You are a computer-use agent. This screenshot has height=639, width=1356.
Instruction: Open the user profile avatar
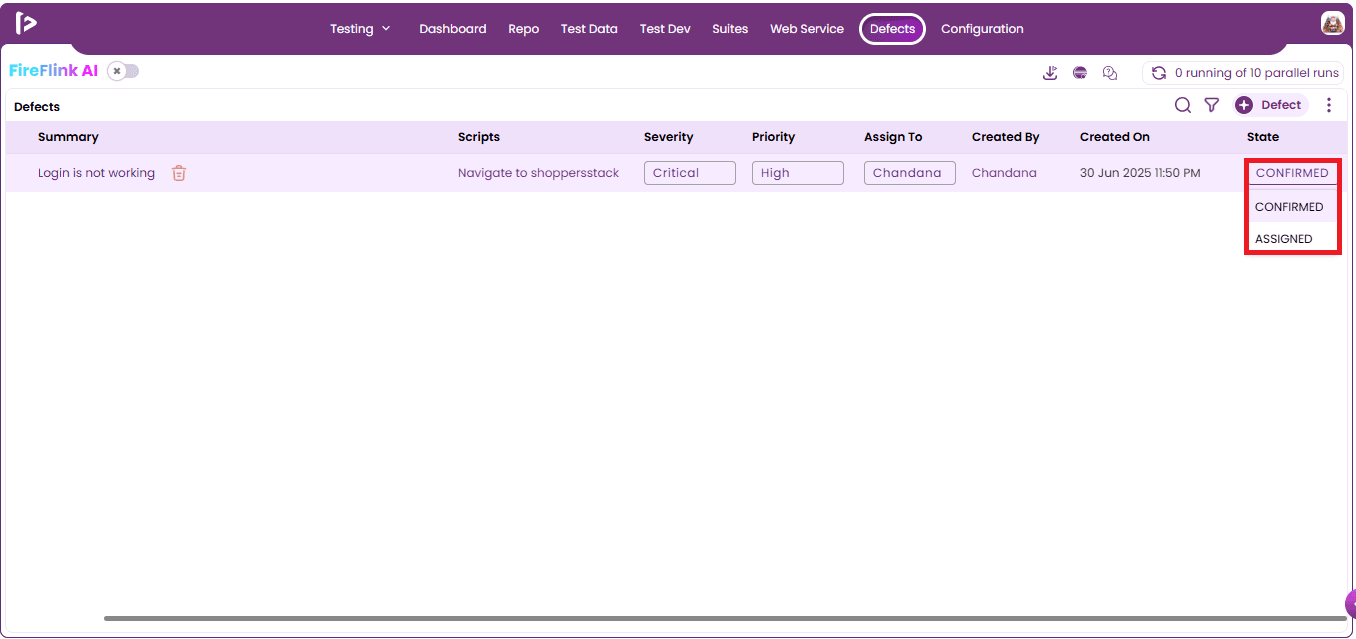coord(1332,23)
